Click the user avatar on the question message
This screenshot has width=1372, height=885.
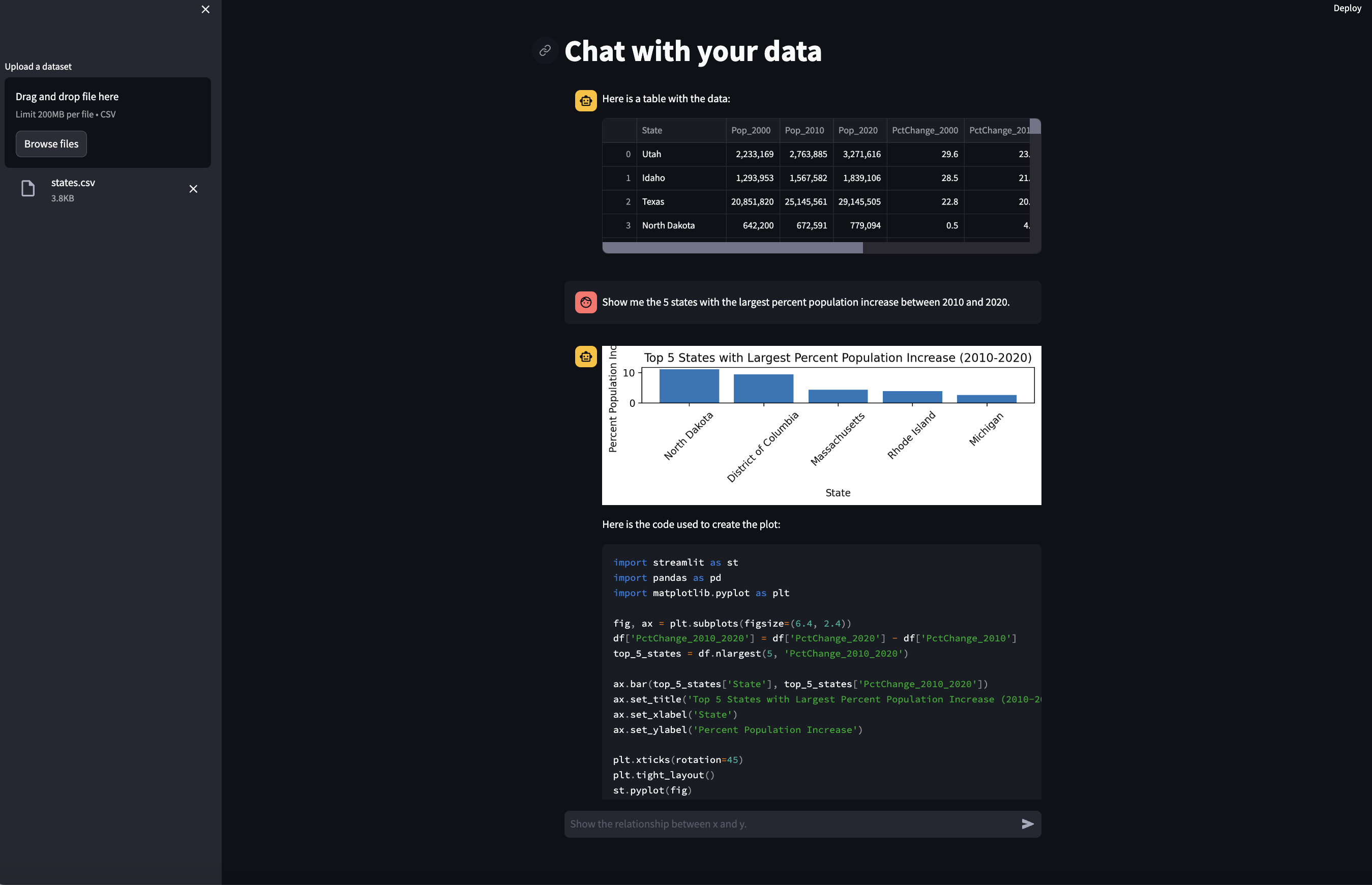pos(585,302)
